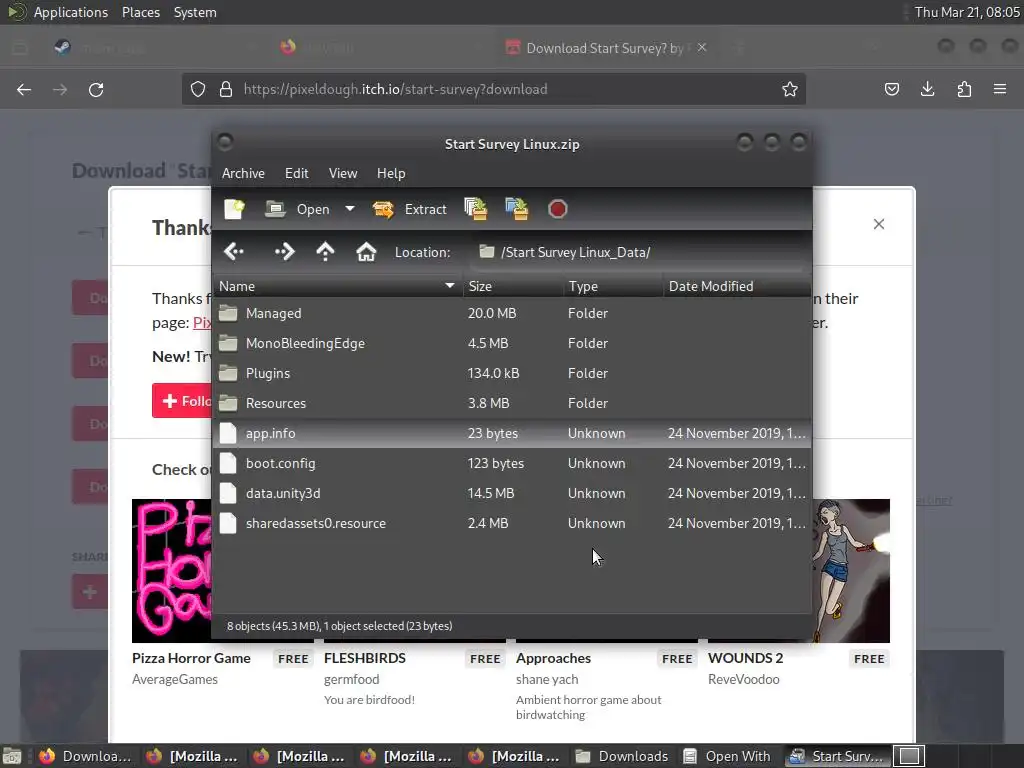This screenshot has height=768, width=1024.
Task: Click the clock showing Thu Mar 21
Action: (967, 12)
